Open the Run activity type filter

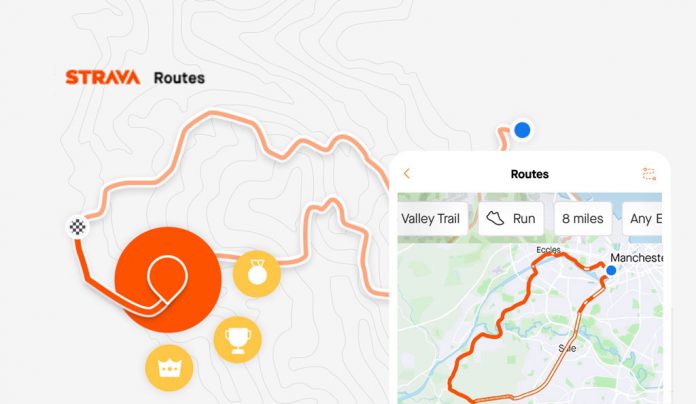[511, 219]
